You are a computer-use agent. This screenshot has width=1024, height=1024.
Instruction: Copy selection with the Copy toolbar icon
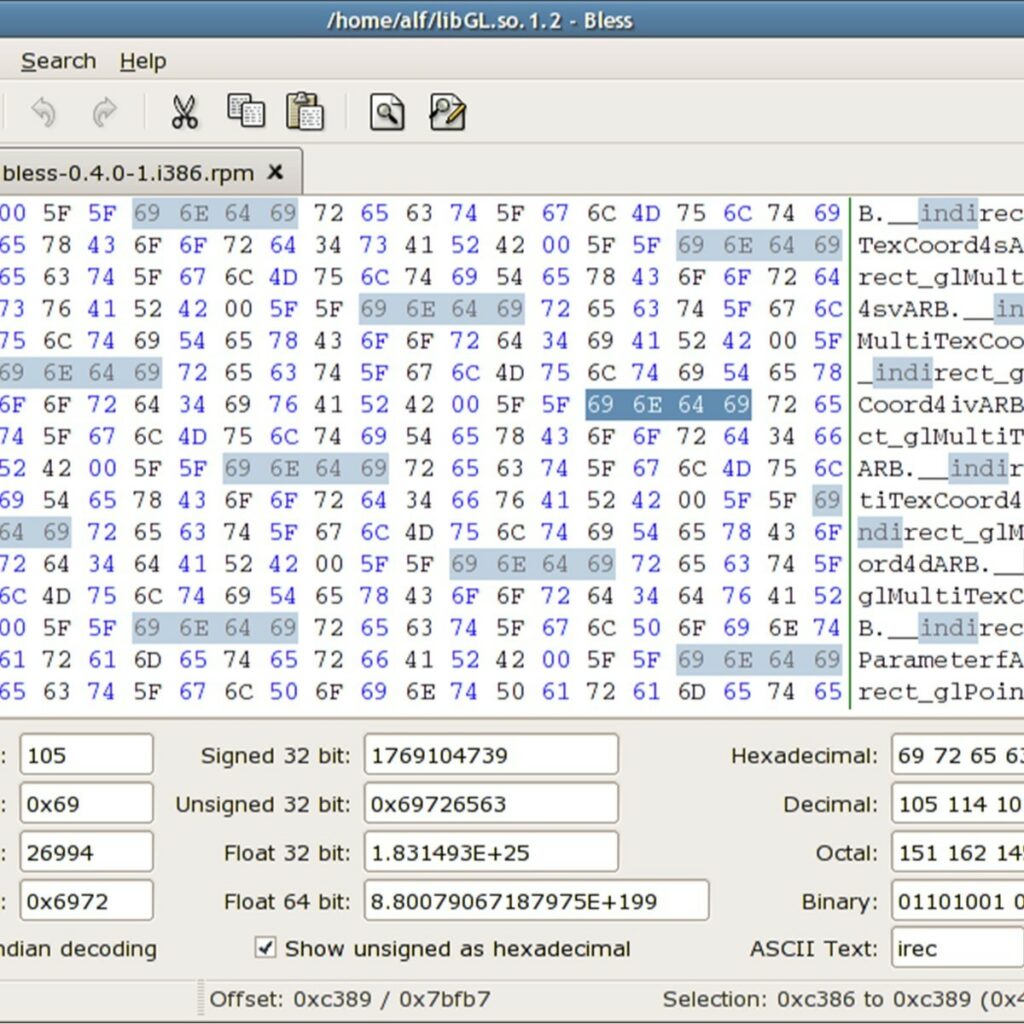click(246, 112)
